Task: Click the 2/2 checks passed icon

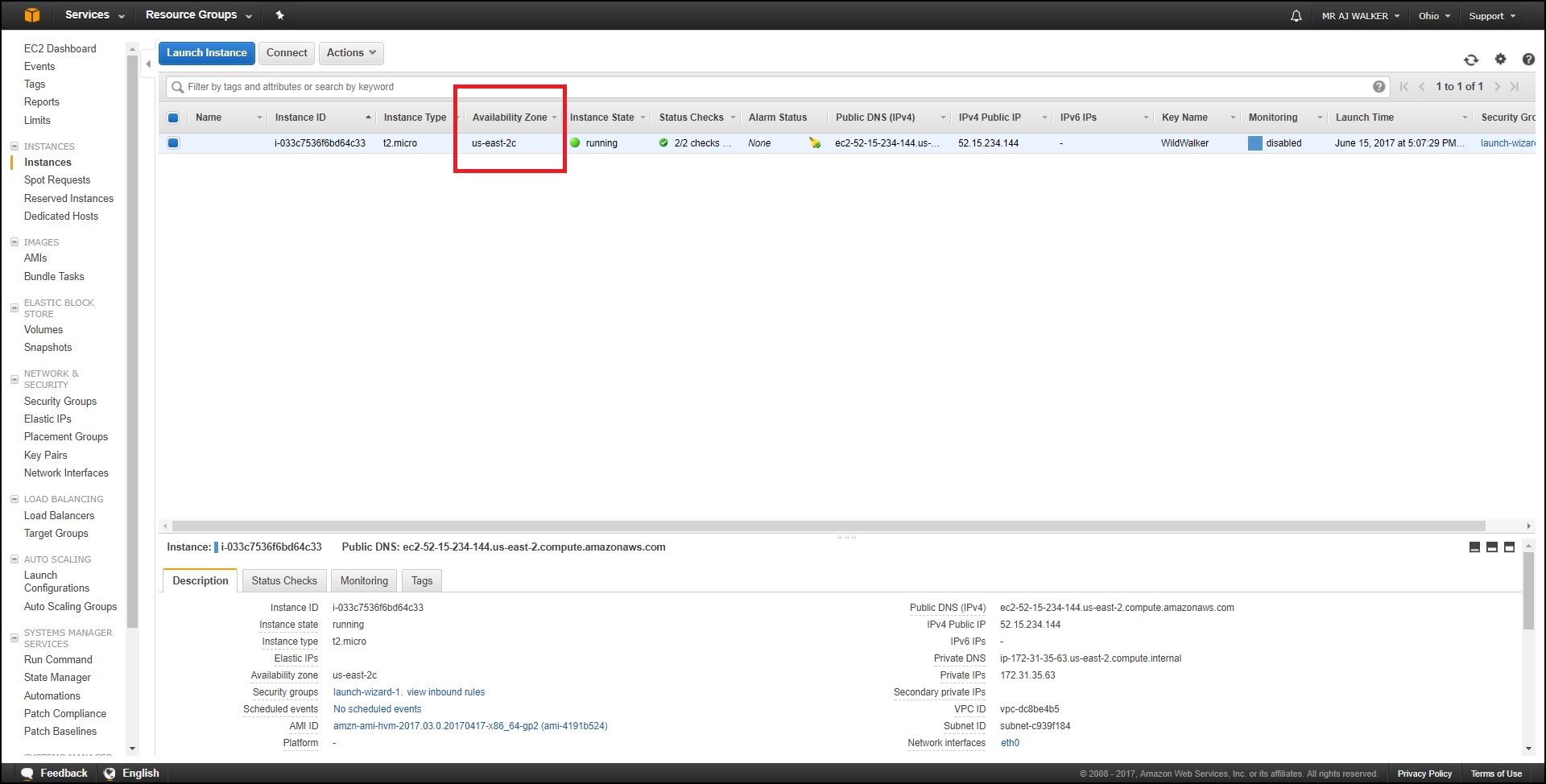Action: (663, 143)
